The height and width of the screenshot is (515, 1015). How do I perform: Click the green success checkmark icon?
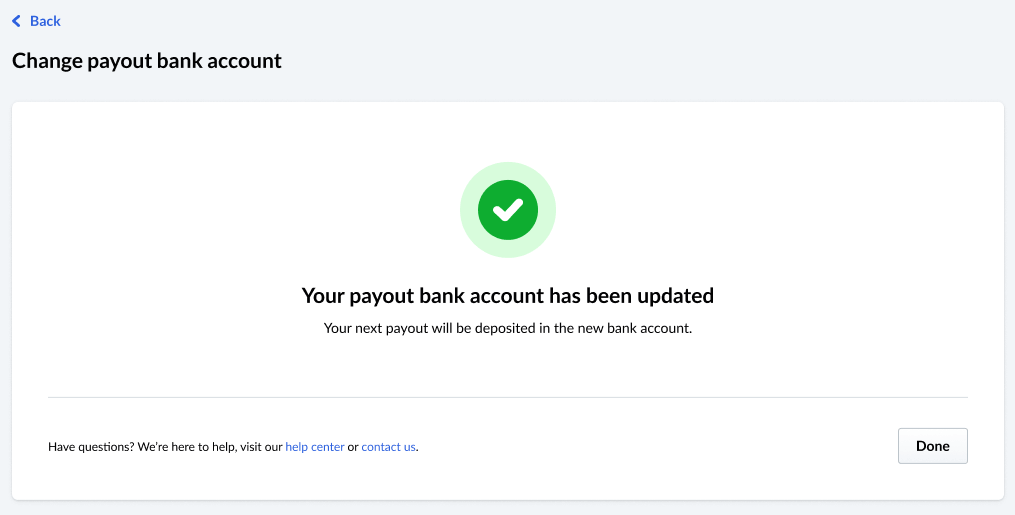click(x=508, y=209)
